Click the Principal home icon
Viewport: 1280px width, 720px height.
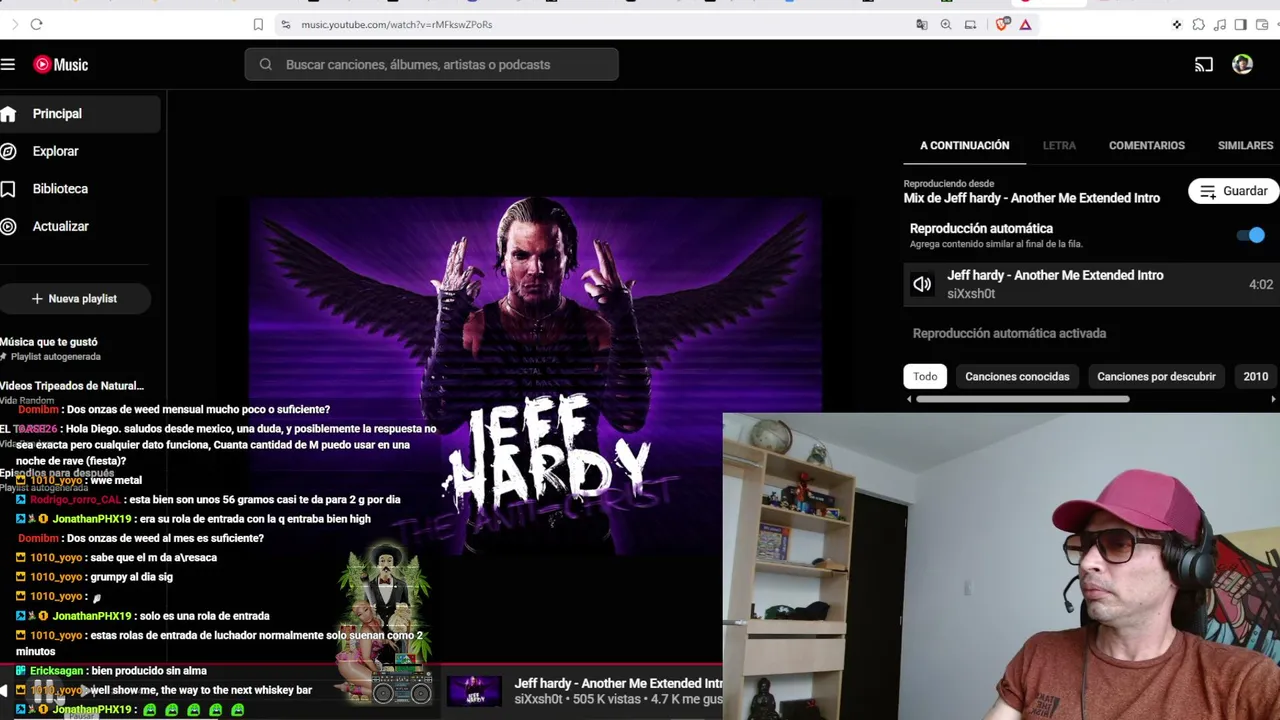tap(8, 114)
